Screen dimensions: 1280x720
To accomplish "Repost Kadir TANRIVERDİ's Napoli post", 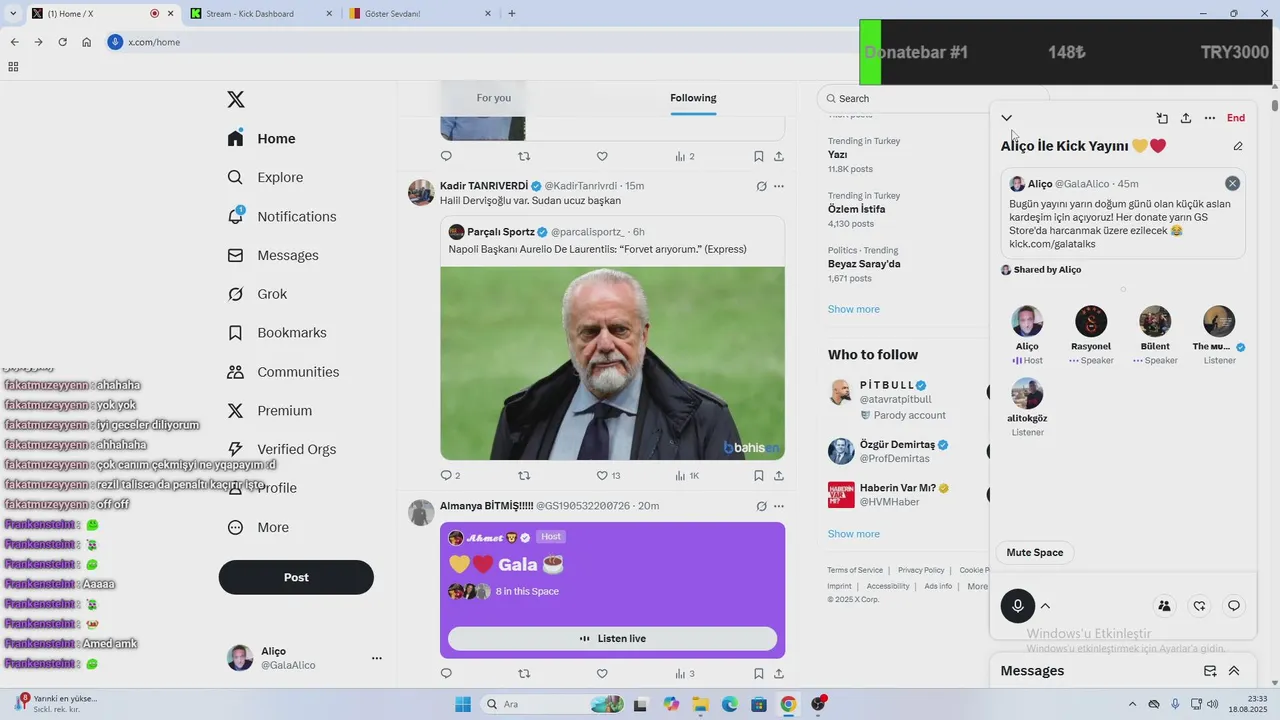I will (x=524, y=476).
